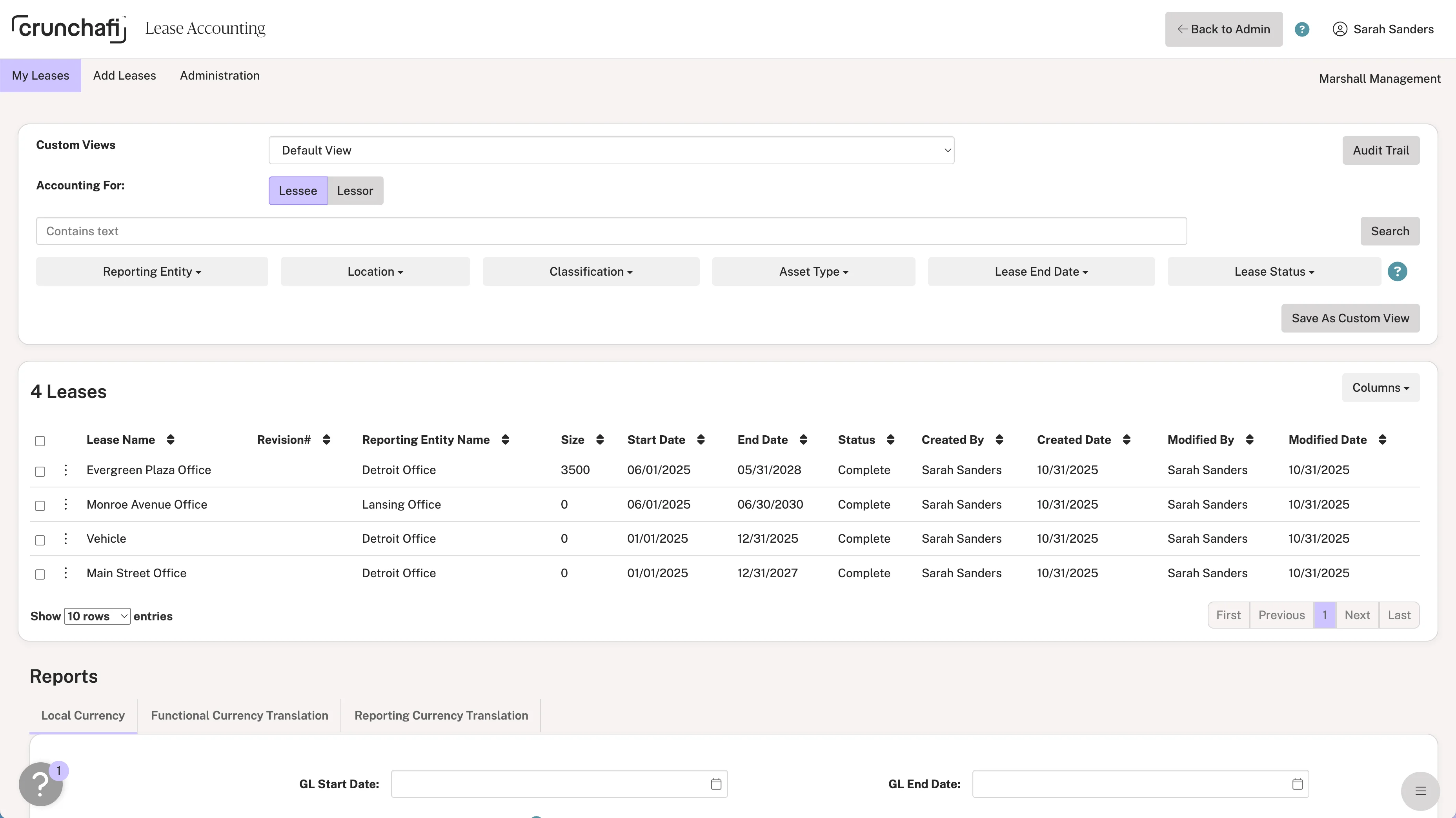Image resolution: width=1456 pixels, height=818 pixels.
Task: Open the three-dot menu for Evergreen Plaza Office
Action: coord(66,470)
